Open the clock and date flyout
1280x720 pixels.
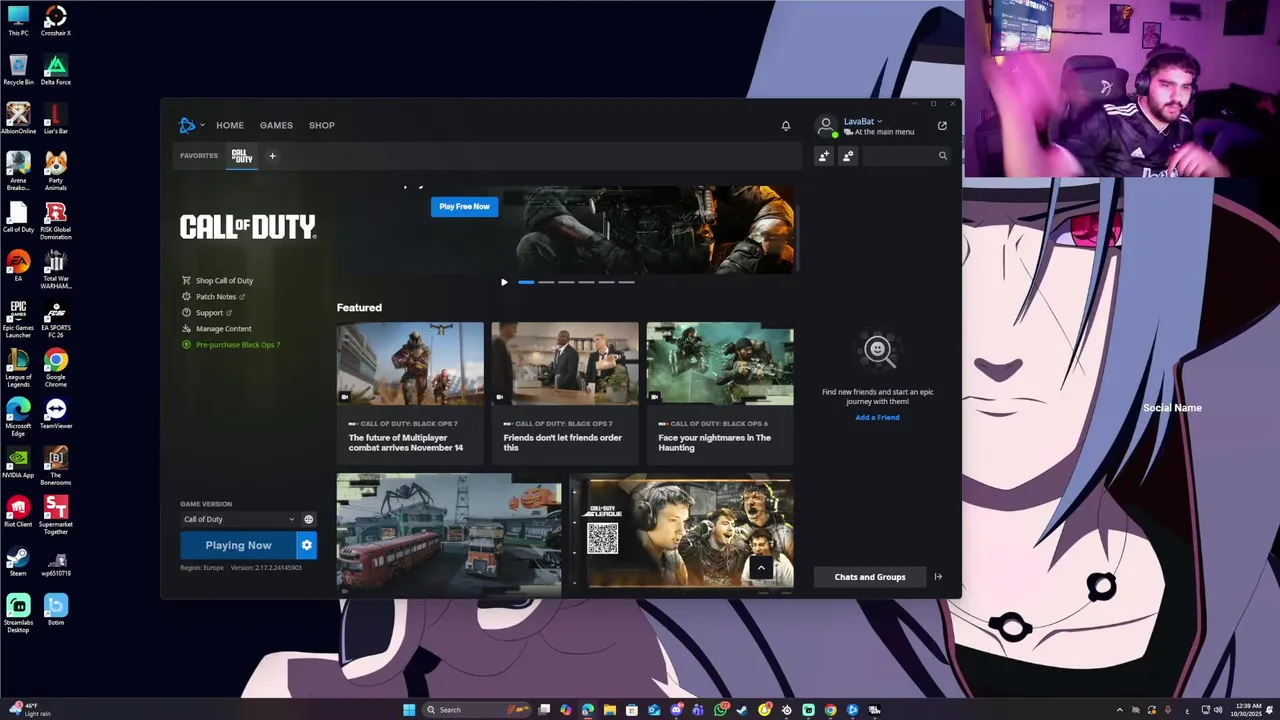click(1247, 710)
